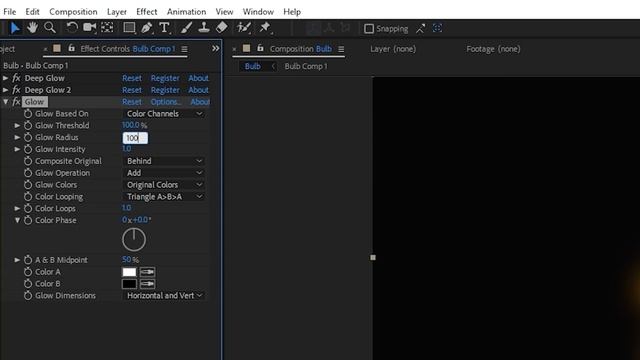Click the Glow Radius value field
Image resolution: width=640 pixels, height=360 pixels.
pos(135,138)
